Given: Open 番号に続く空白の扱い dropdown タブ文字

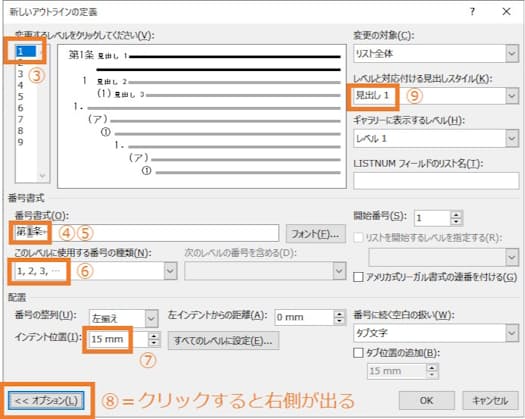Looking at the screenshot, I should pos(436,333).
